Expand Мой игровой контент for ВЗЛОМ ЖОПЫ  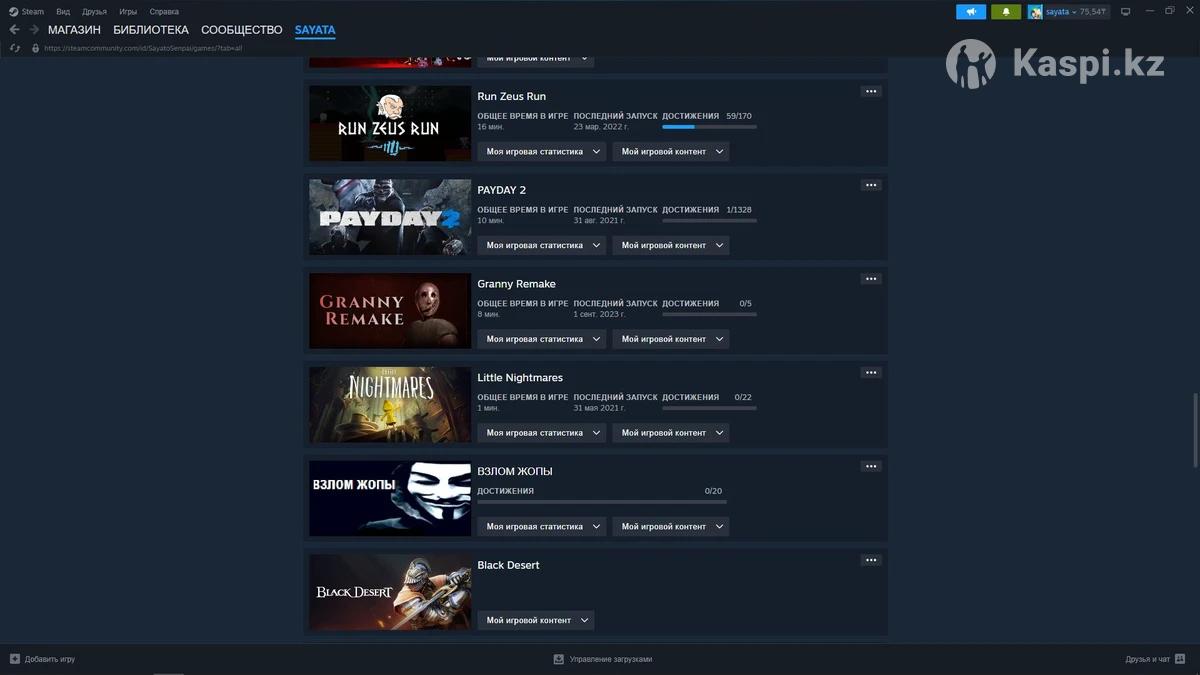[x=671, y=526]
